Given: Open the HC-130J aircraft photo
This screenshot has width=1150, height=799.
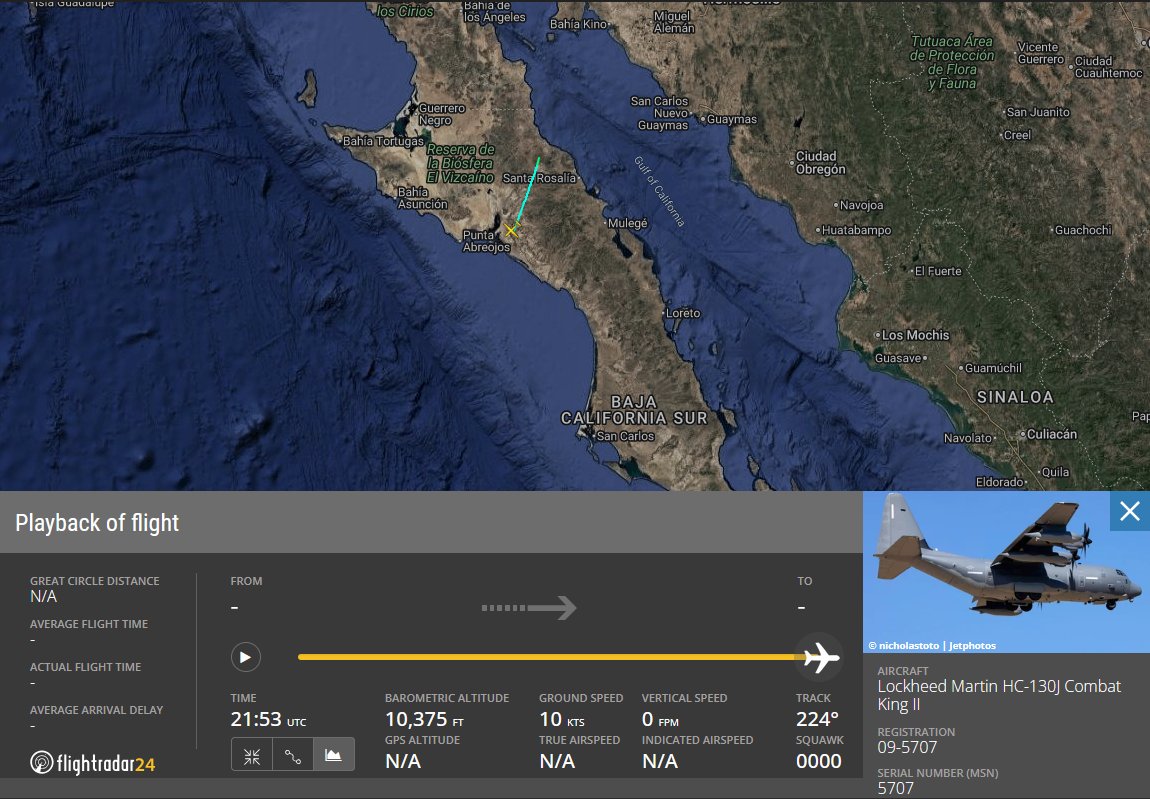Looking at the screenshot, I should tap(1006, 572).
